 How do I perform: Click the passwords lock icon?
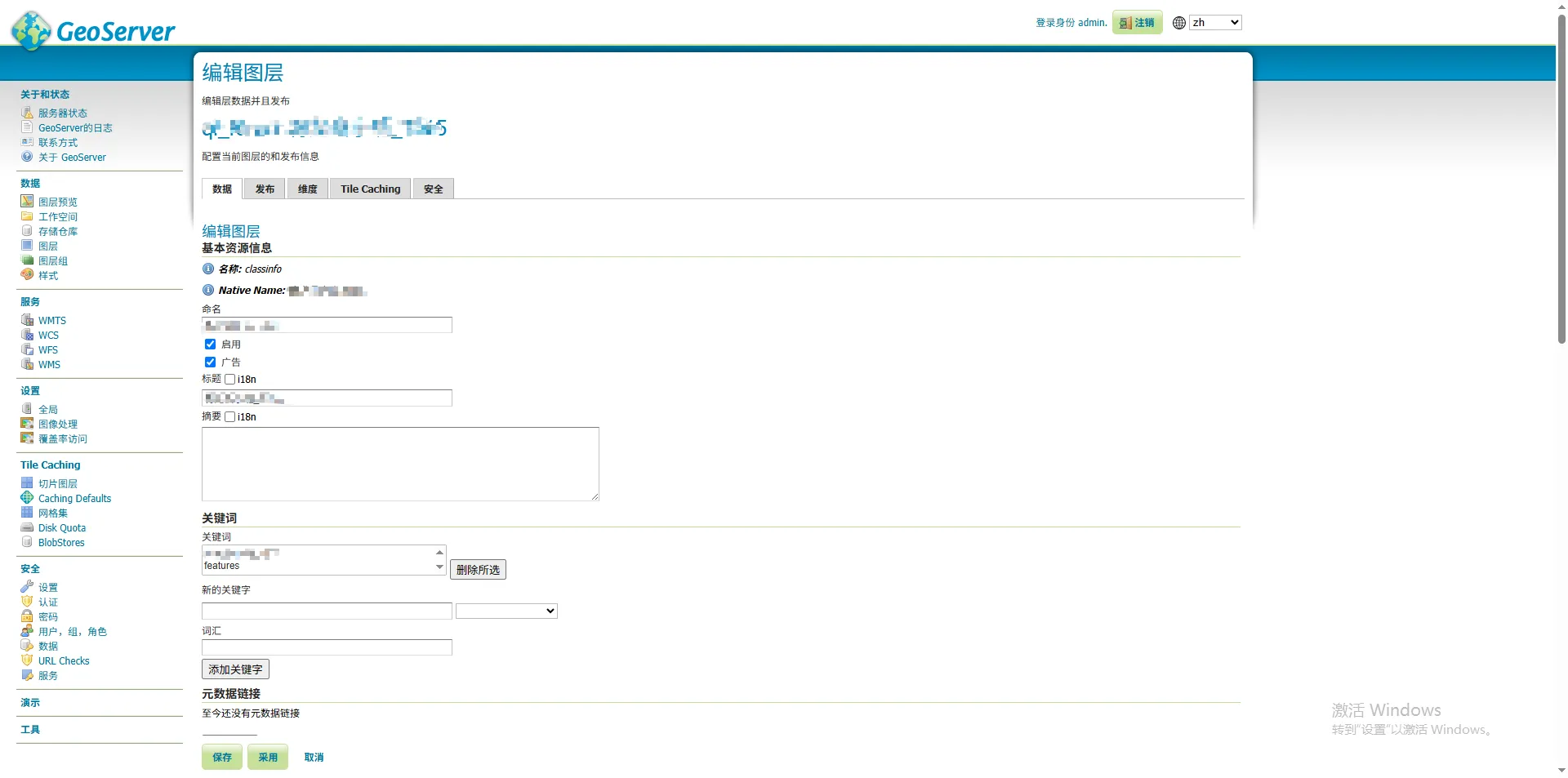27,616
